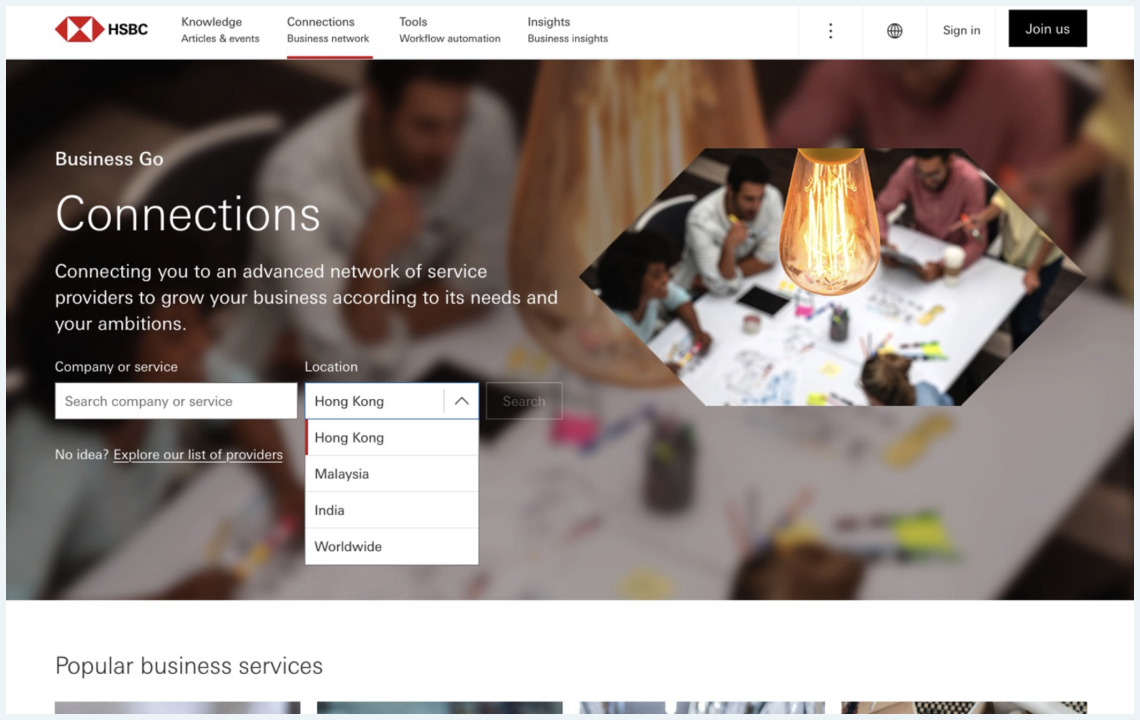Collapse the Location dropdown with the chevron
This screenshot has height=720, width=1140.
pyautogui.click(x=461, y=401)
